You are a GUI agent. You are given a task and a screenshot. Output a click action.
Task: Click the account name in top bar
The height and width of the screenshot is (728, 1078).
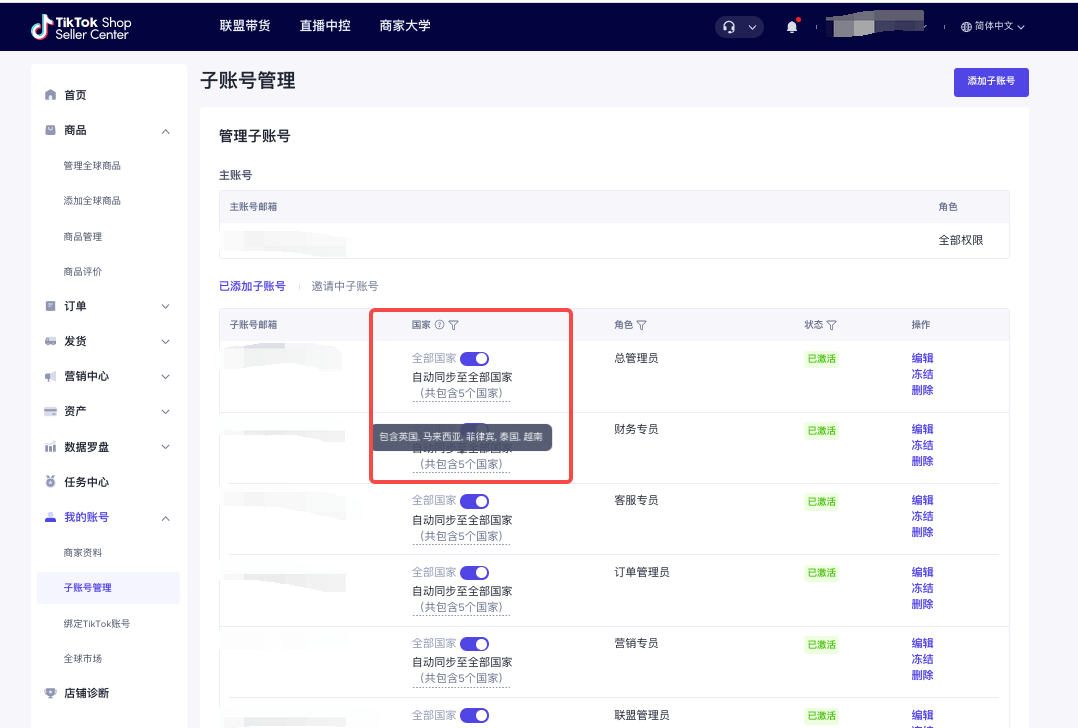click(x=877, y=25)
